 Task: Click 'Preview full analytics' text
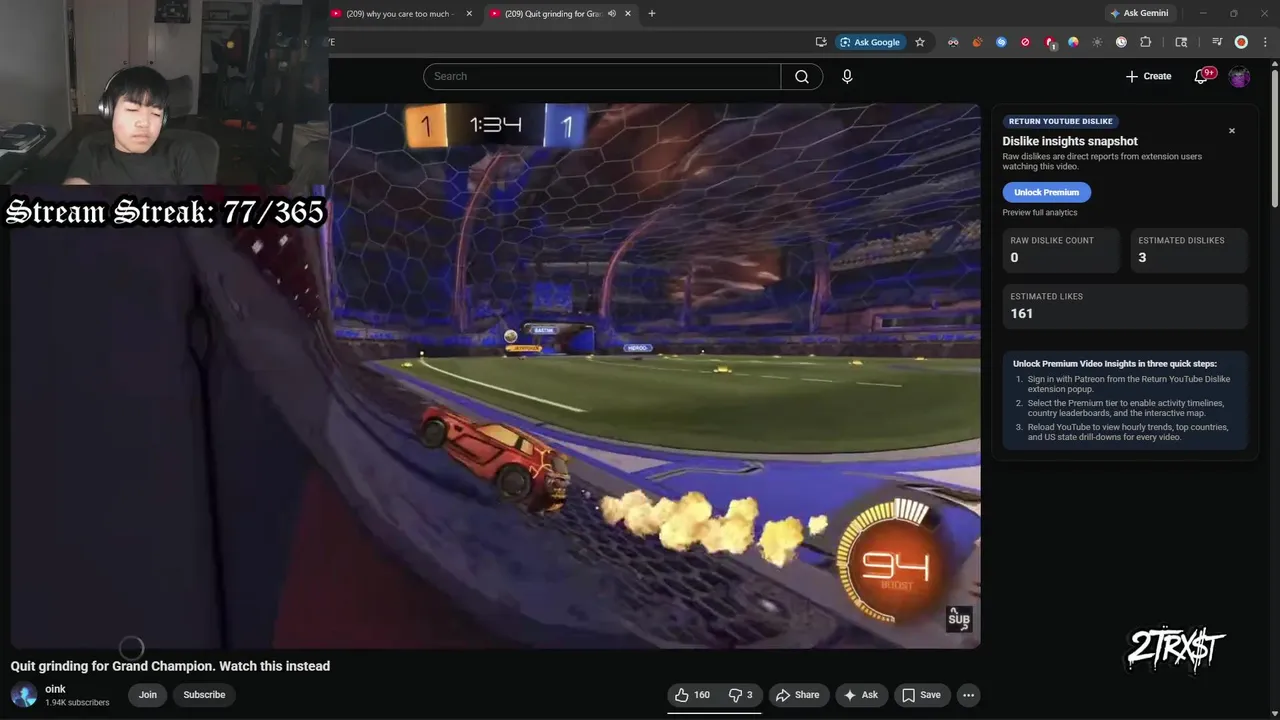[1040, 212]
